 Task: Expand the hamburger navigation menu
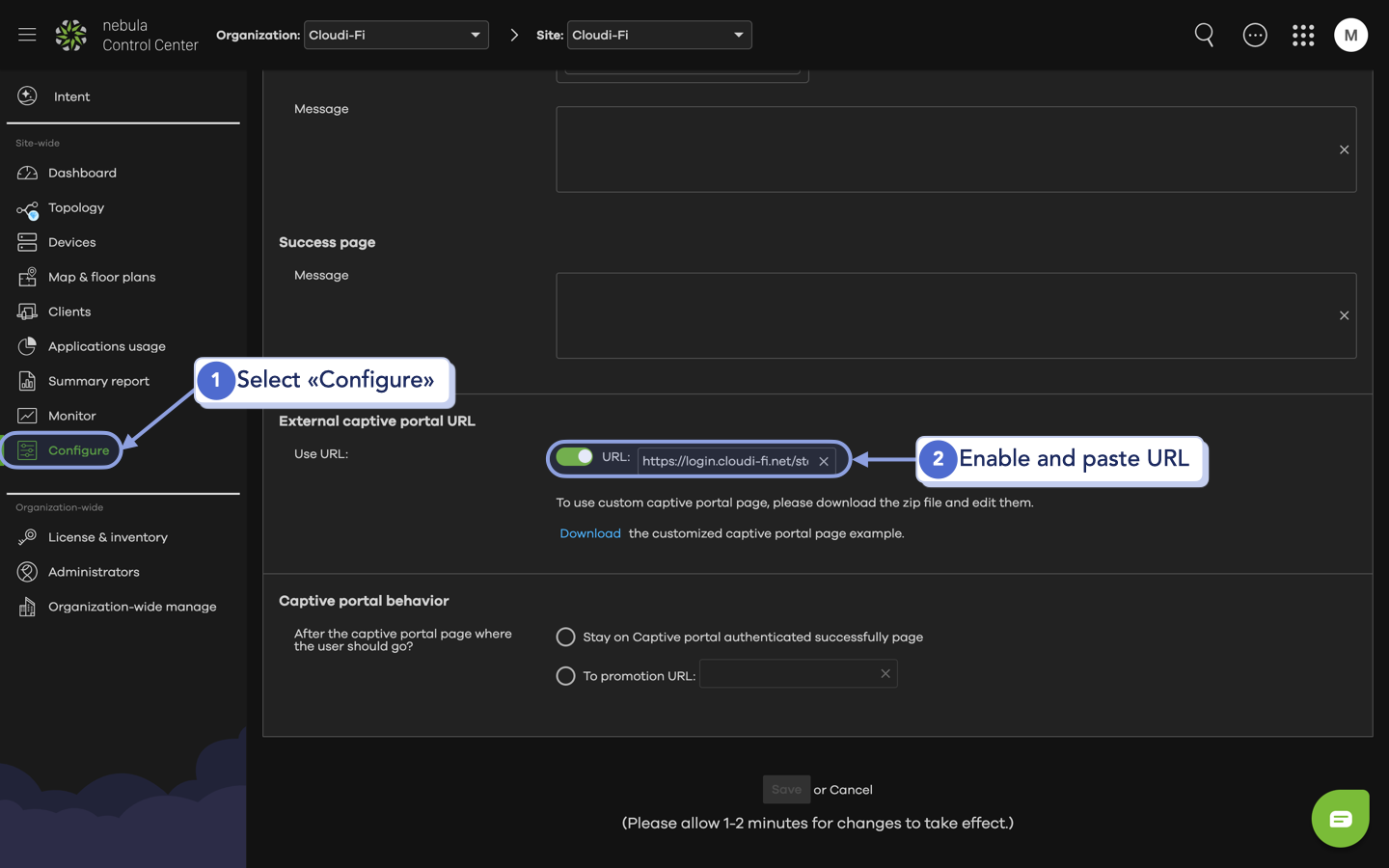pos(26,35)
